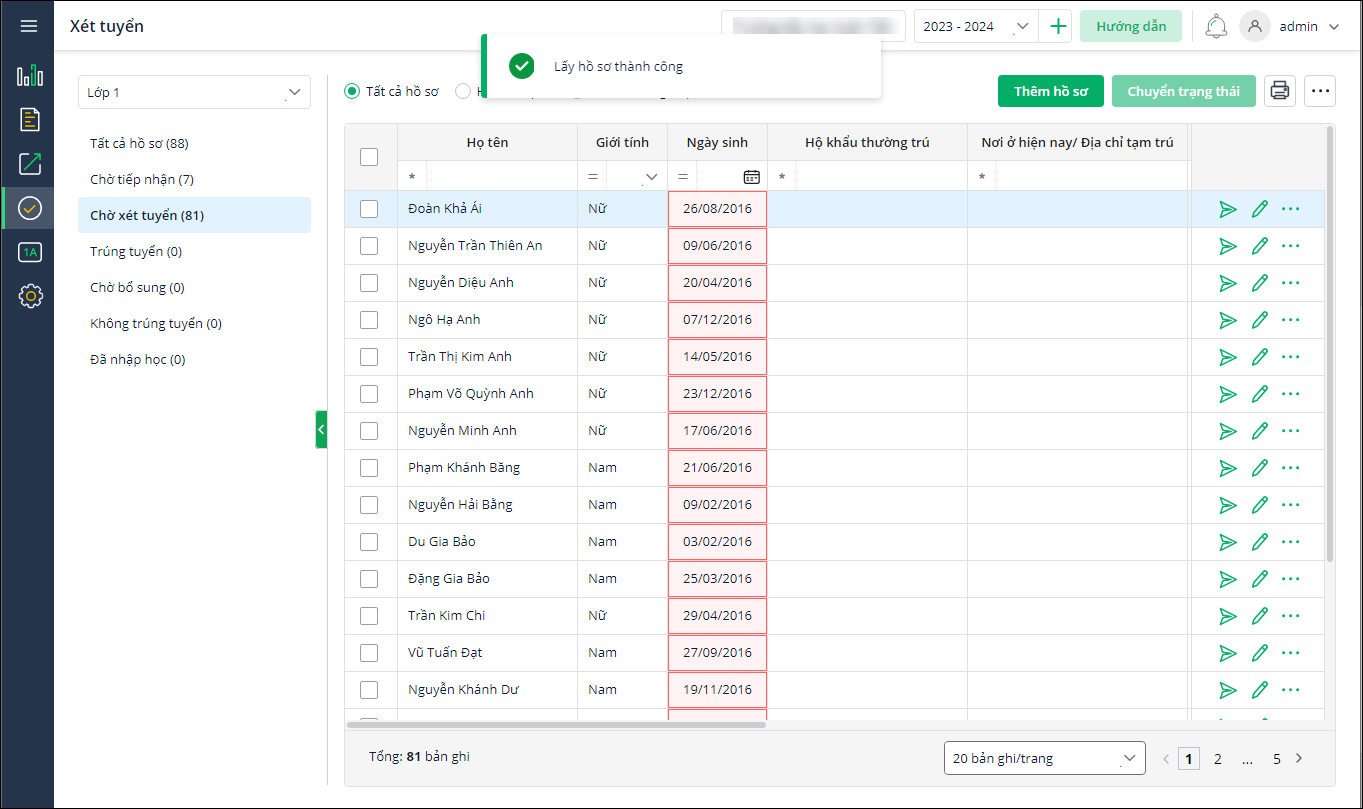Click the admin user avatar icon
Viewport: 1363px width, 809px height.
1255,27
